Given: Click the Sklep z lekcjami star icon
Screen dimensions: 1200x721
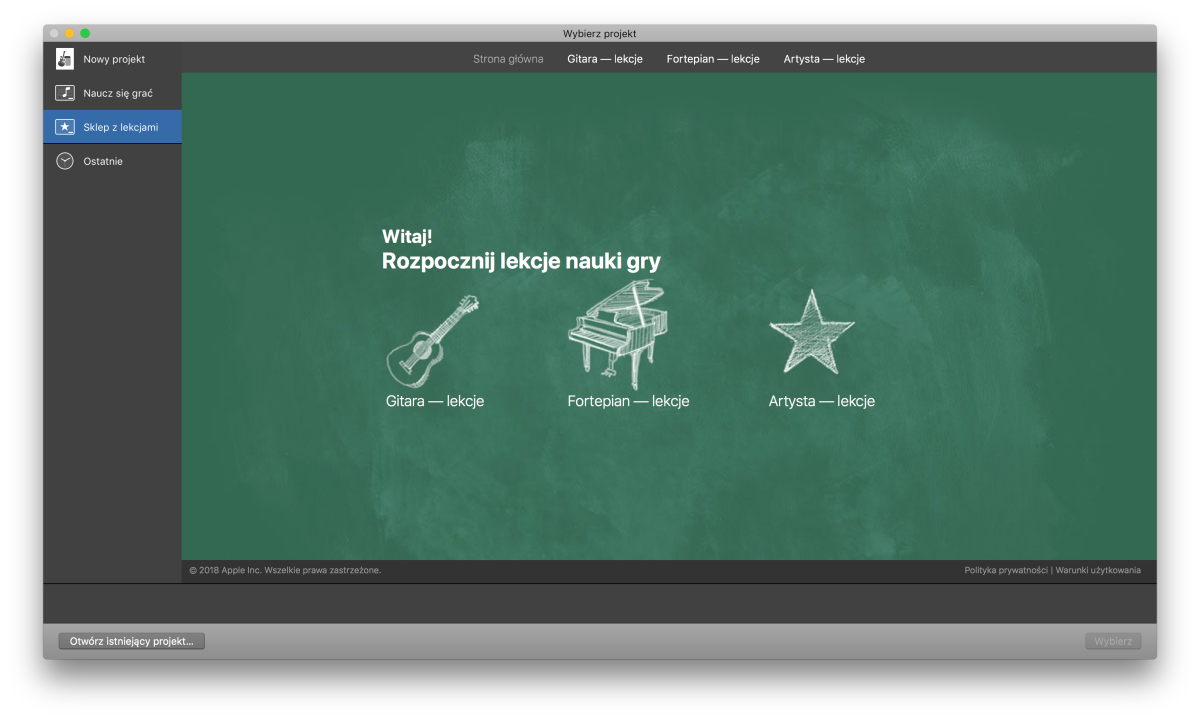Looking at the screenshot, I should tap(65, 127).
